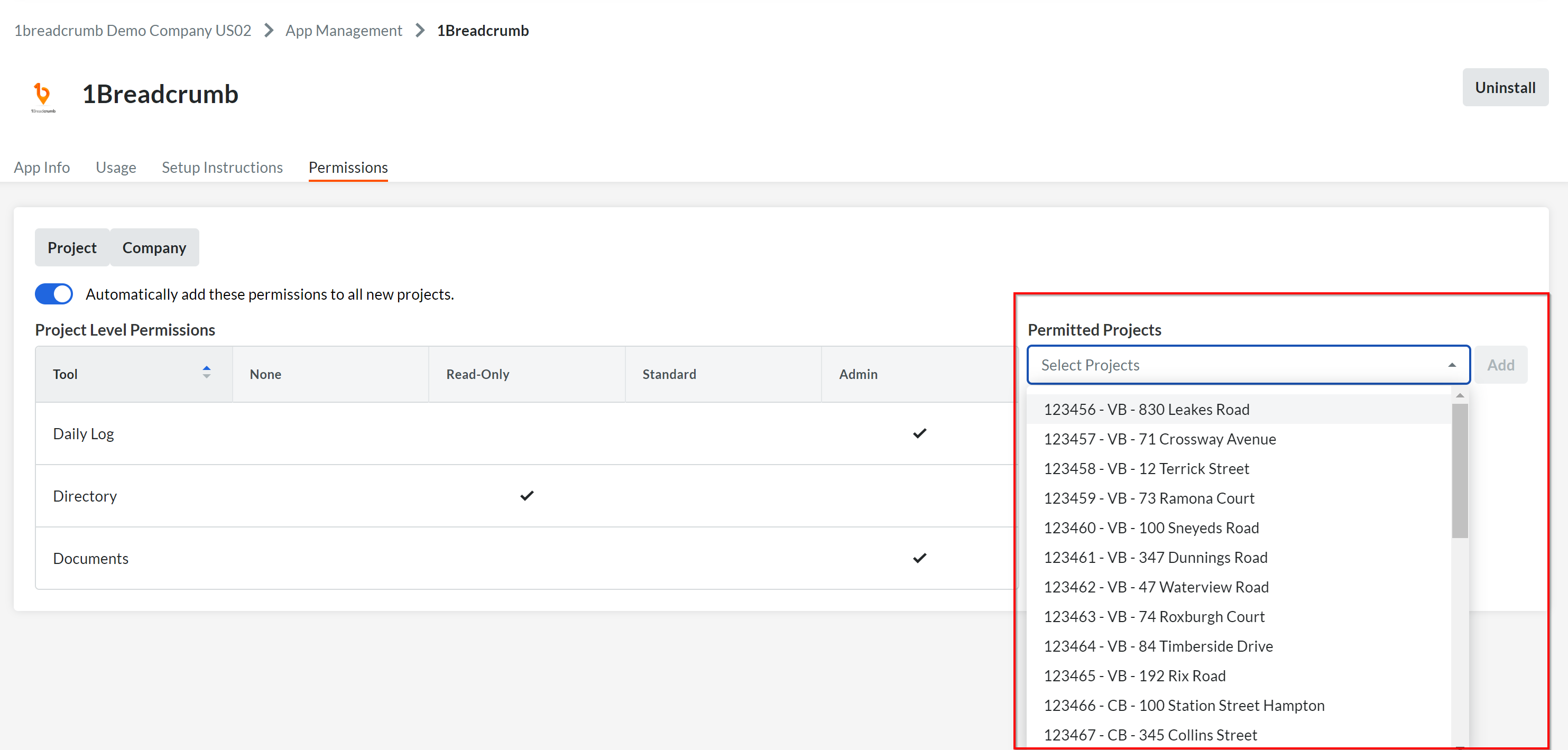Open the App Info tab
Screen dimensions: 1568x750
click(42, 168)
